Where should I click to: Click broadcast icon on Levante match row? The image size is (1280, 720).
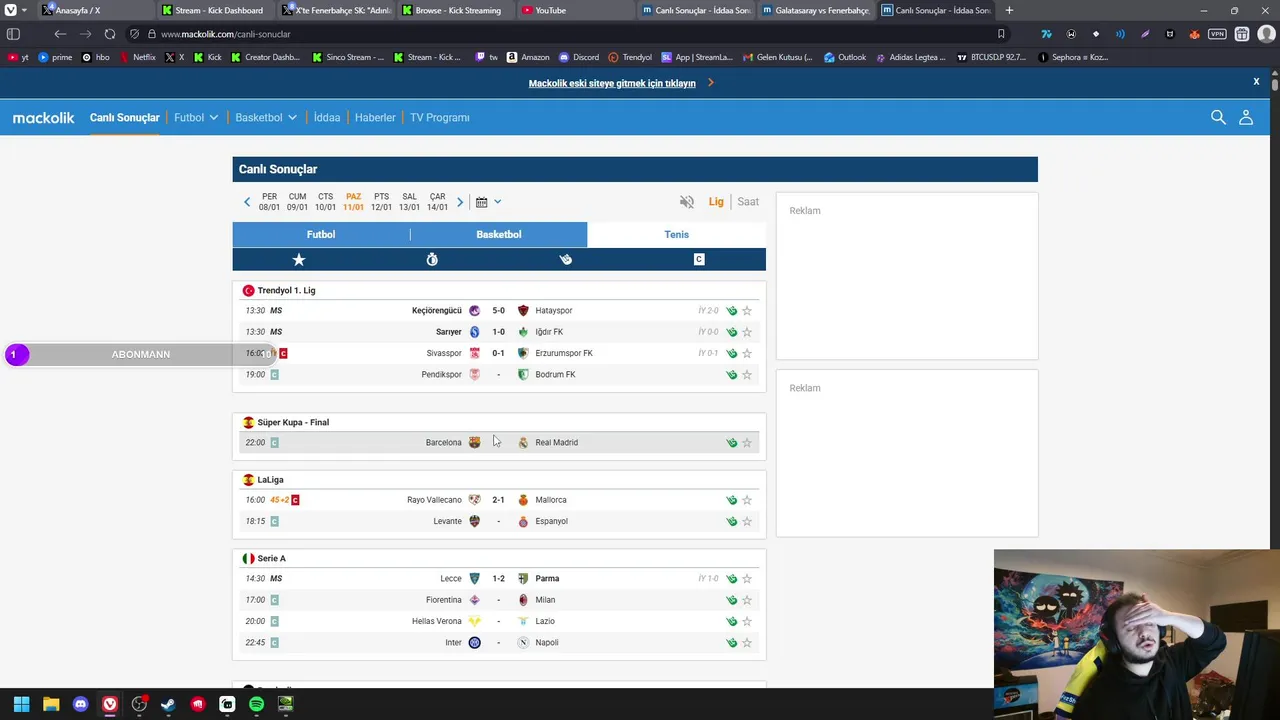[274, 521]
